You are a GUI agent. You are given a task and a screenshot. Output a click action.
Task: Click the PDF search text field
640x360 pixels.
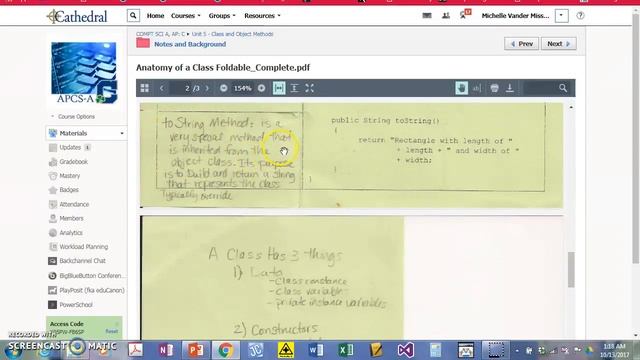click(x=540, y=88)
